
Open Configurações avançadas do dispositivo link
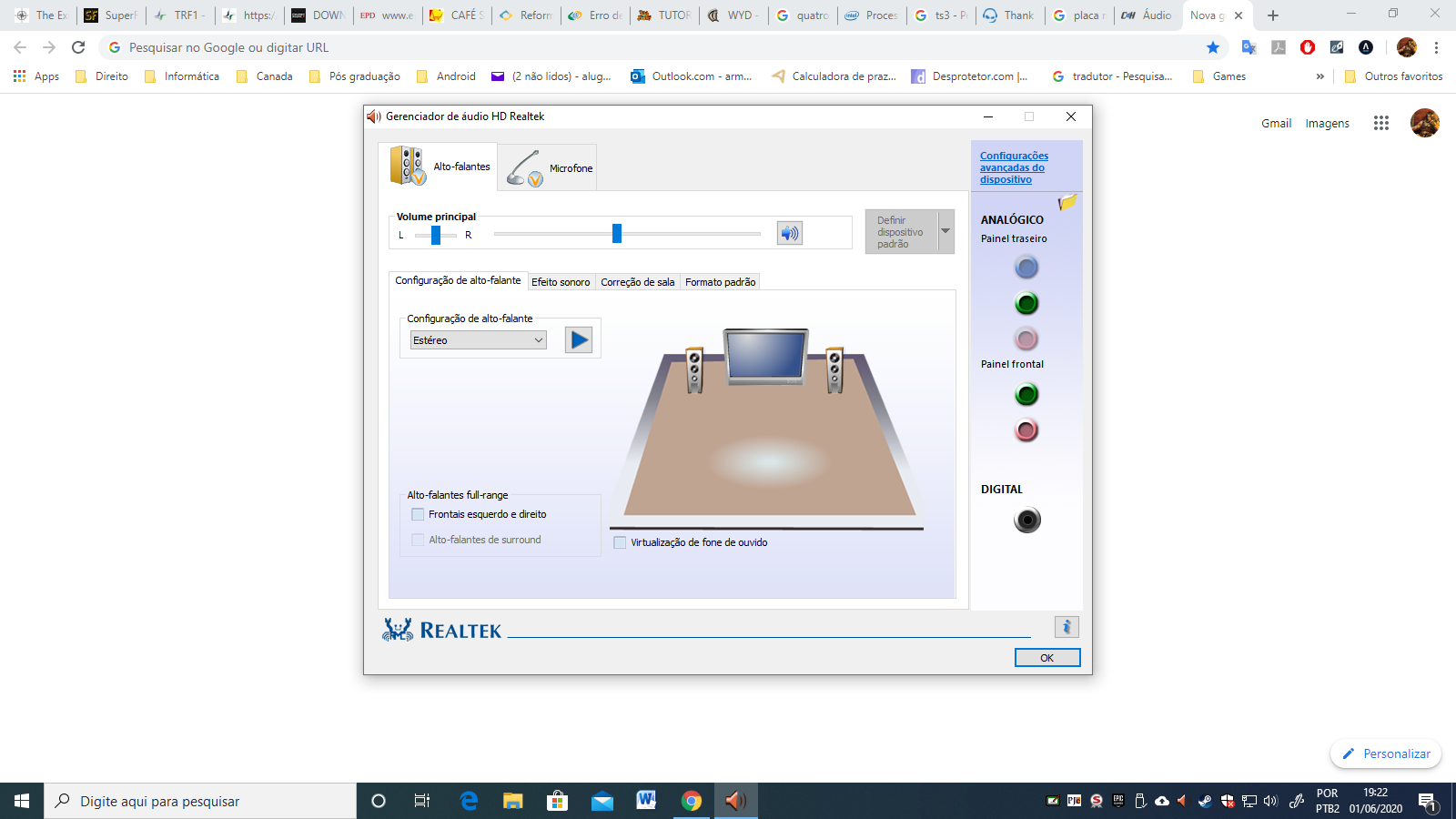click(x=1014, y=167)
